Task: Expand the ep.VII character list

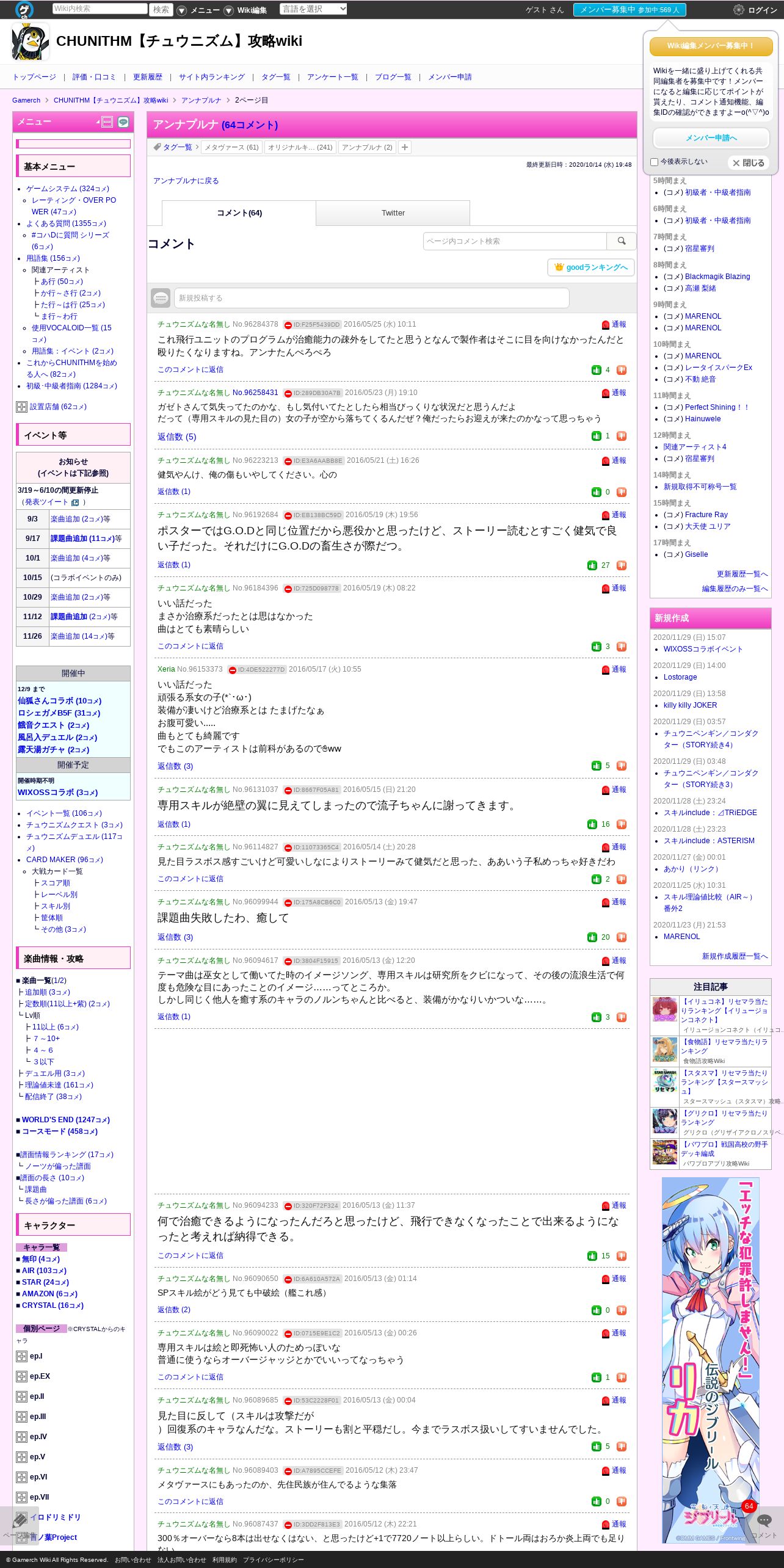Action: [x=21, y=1497]
